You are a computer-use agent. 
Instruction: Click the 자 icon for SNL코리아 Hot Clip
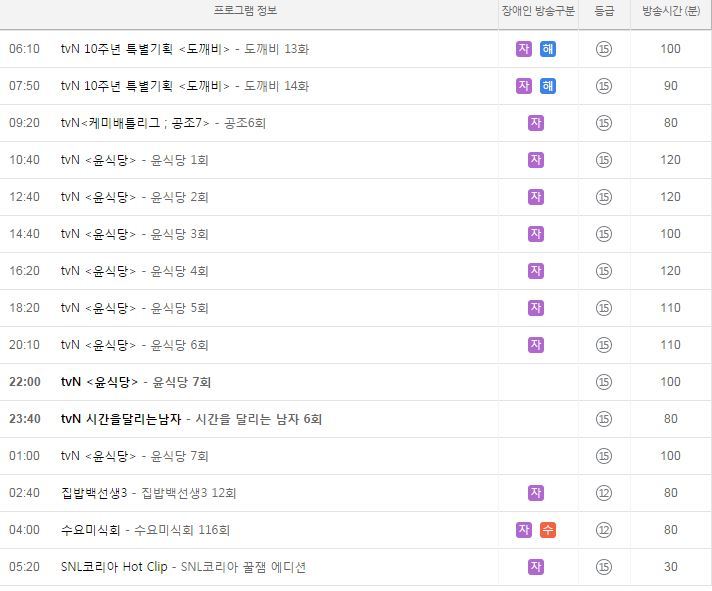click(536, 566)
